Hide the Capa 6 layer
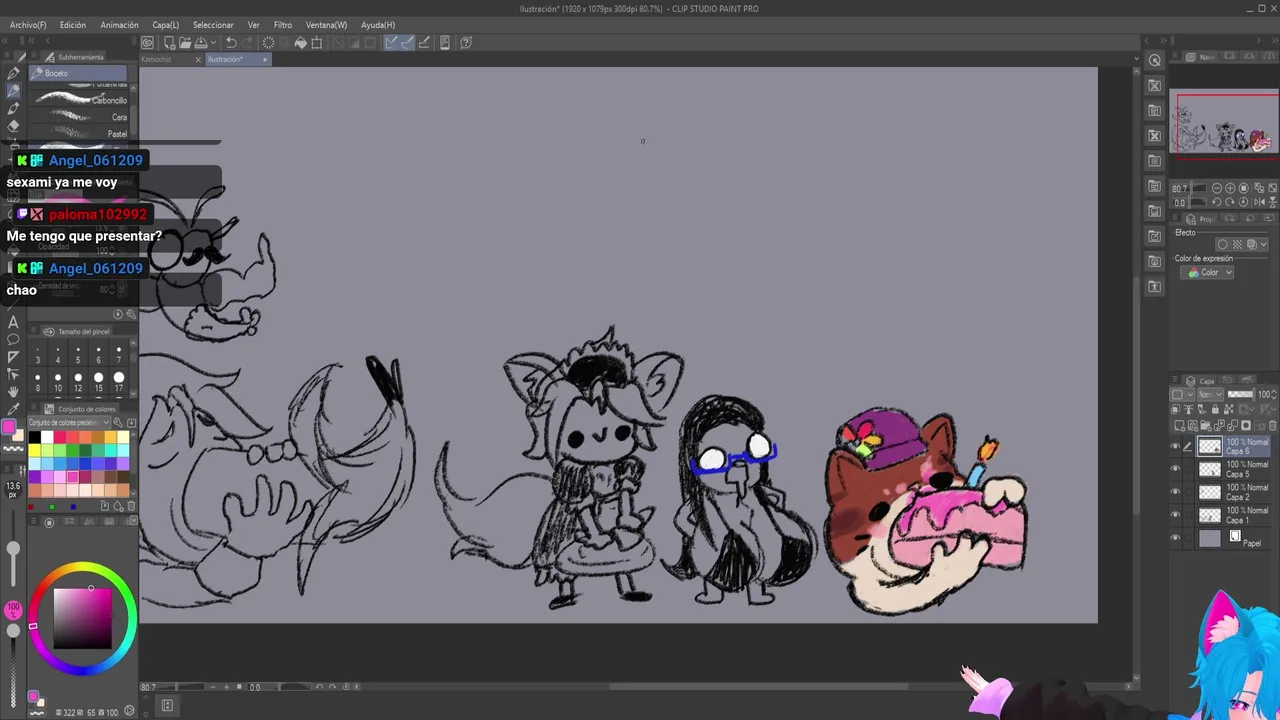This screenshot has width=1280, height=720. (1175, 446)
